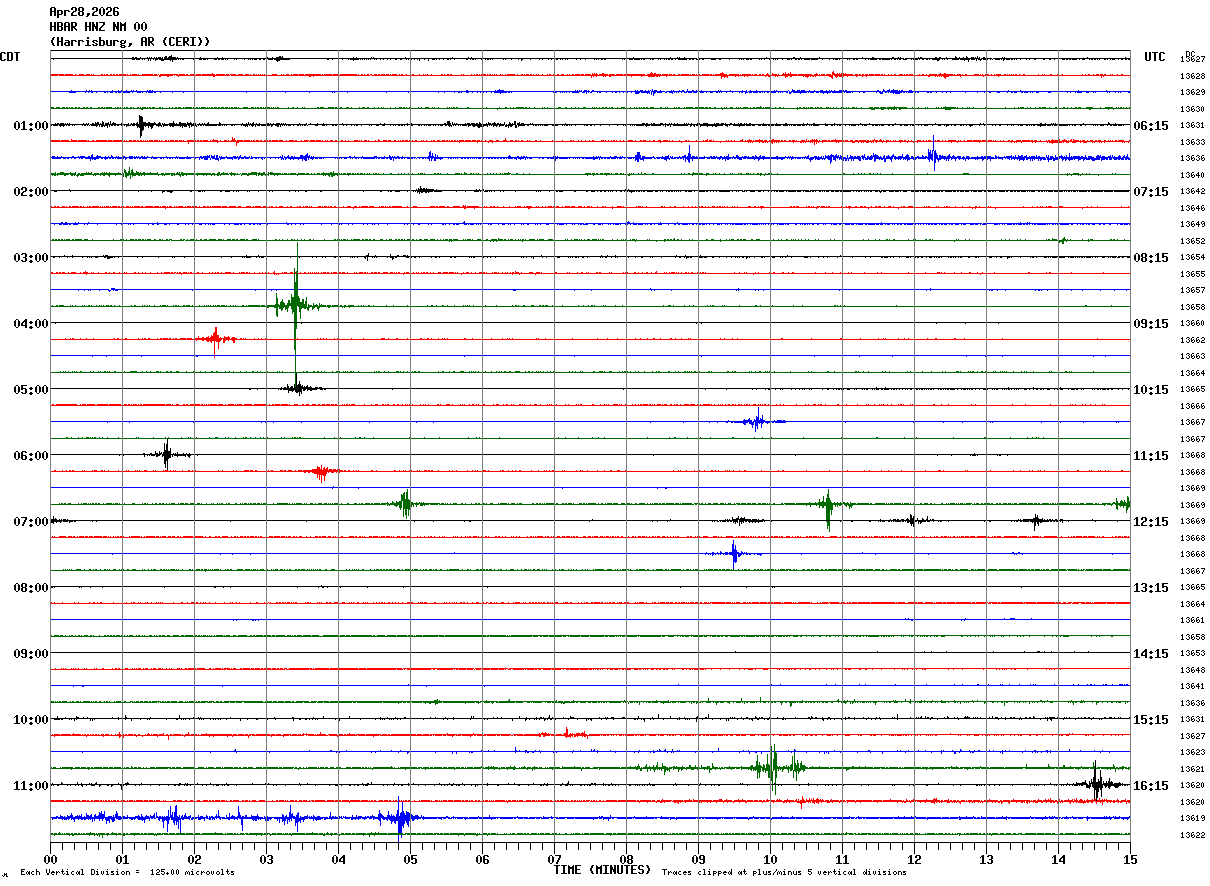Select the 11:00 CDT row label

point(31,786)
